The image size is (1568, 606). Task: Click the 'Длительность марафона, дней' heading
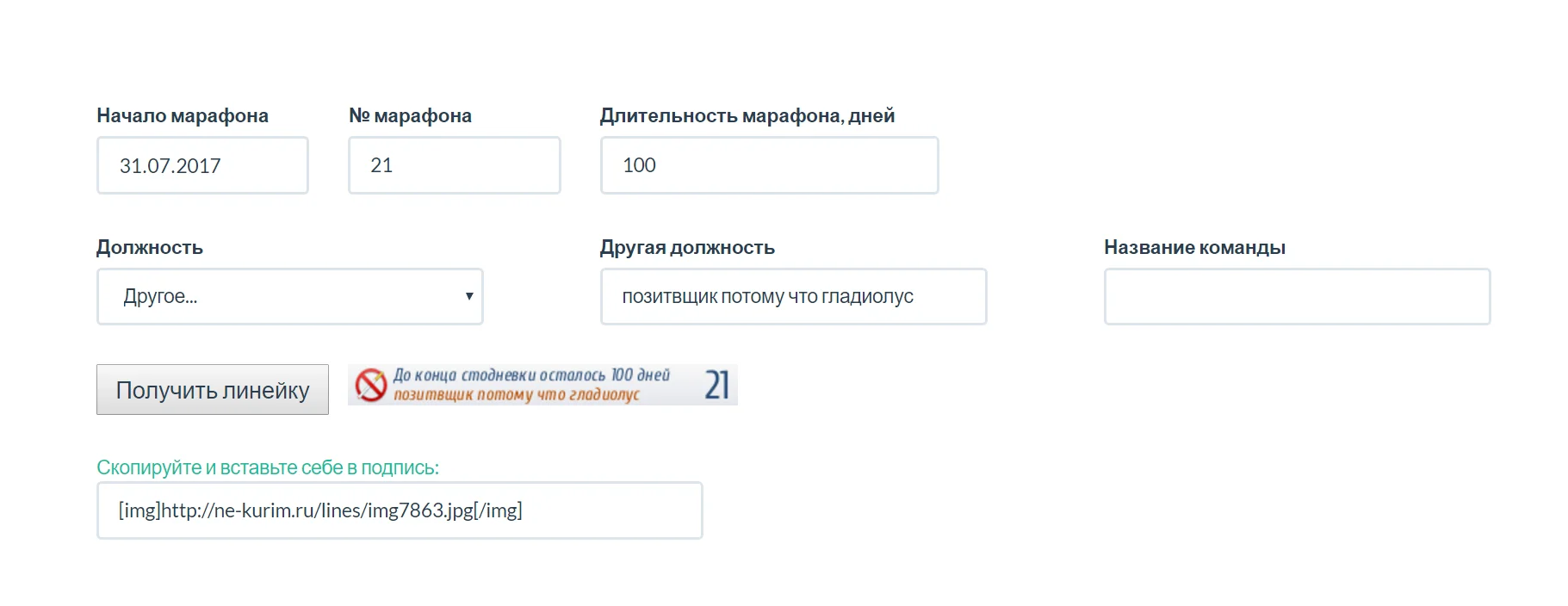[x=747, y=114]
